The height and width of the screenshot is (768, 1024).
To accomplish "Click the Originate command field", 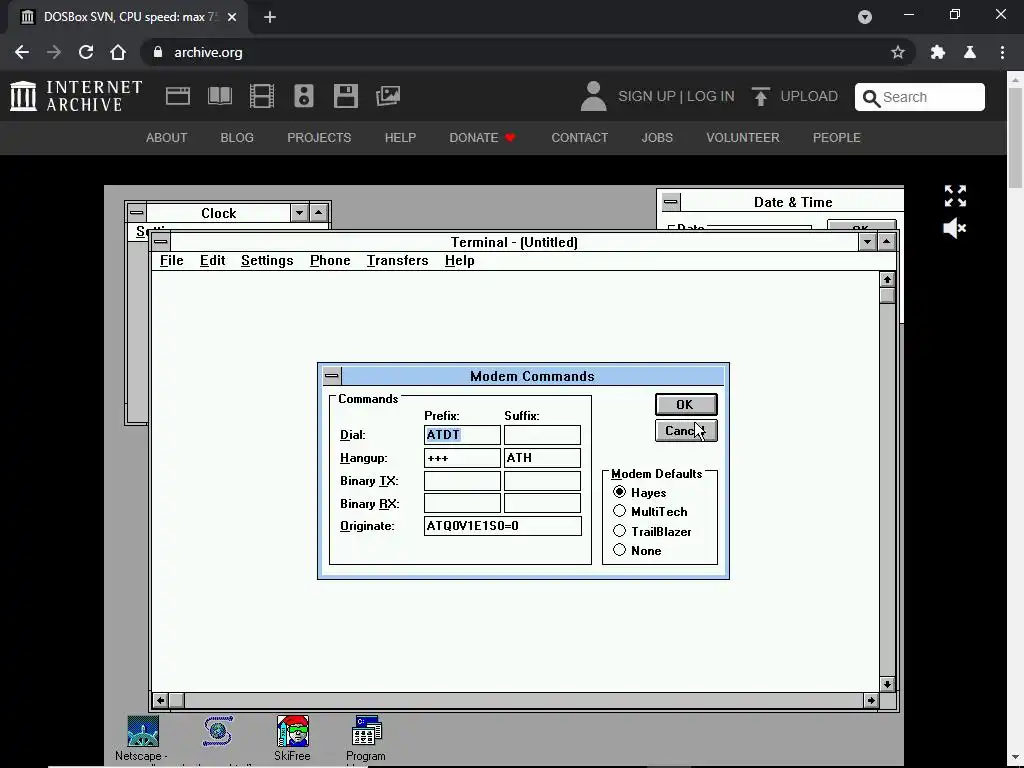I will click(502, 526).
